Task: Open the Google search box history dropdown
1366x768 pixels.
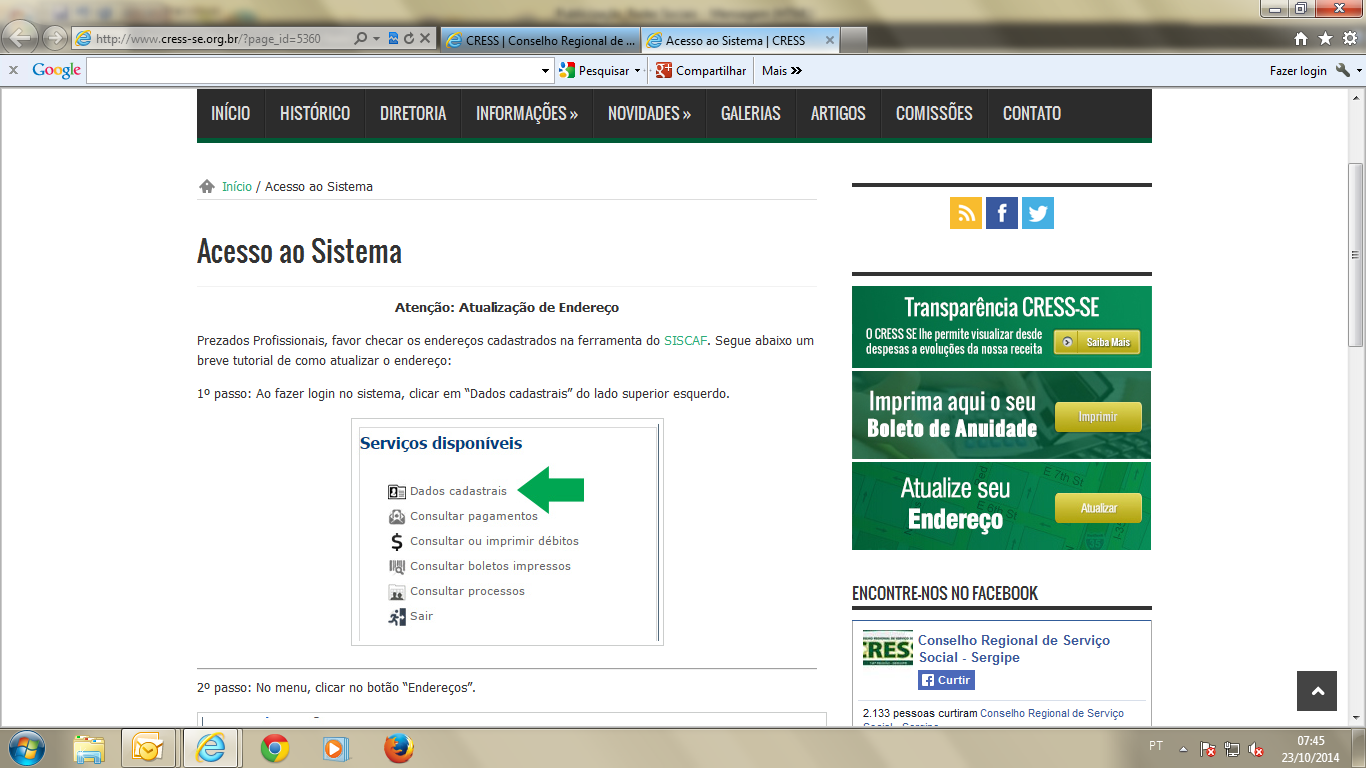Action: (x=546, y=71)
